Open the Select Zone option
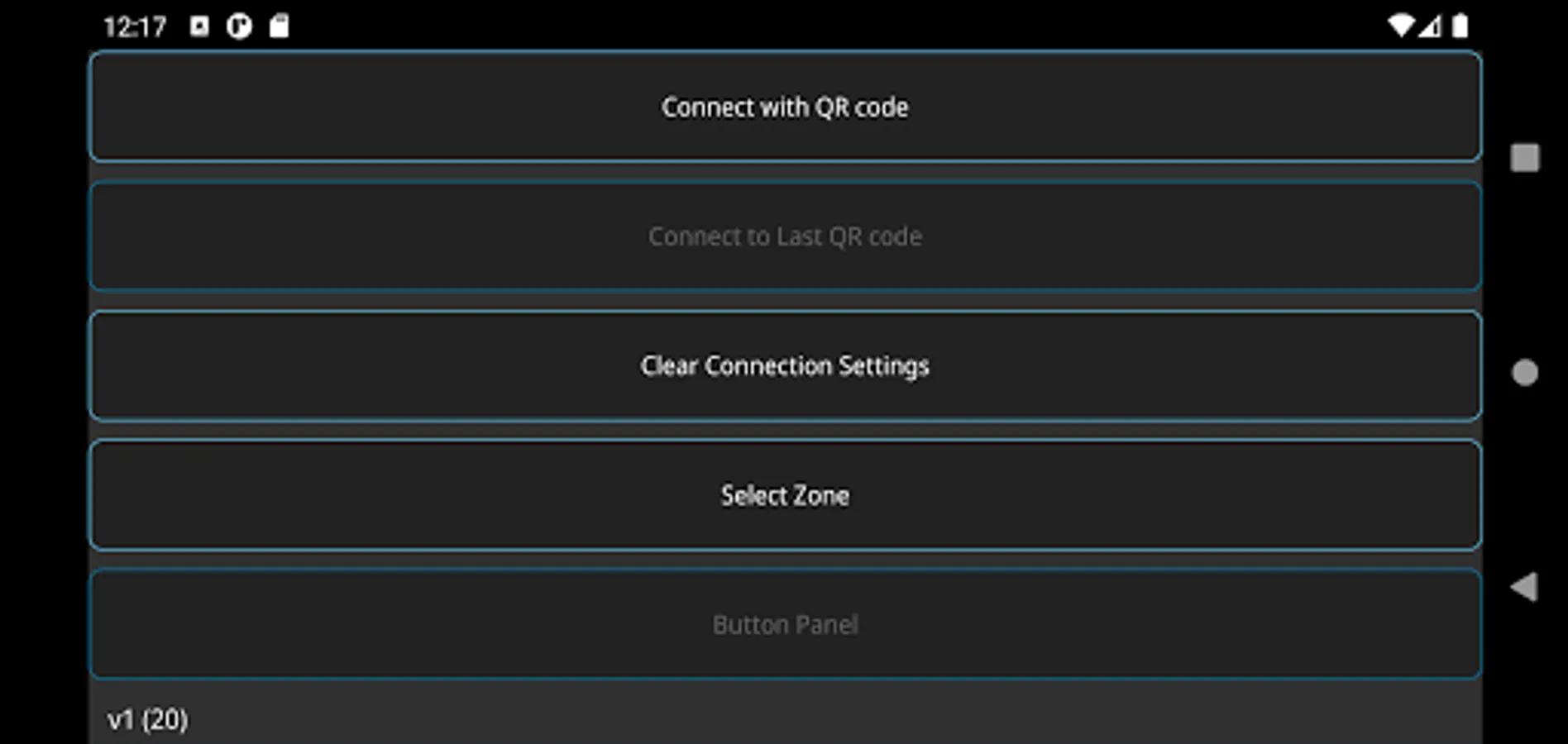 click(x=784, y=495)
